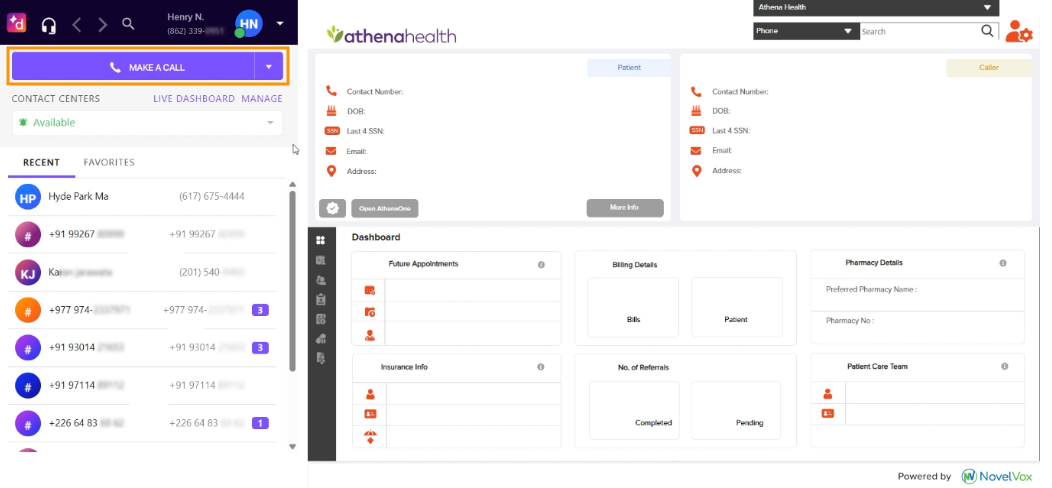Expand the Make a Call options arrow
Image resolution: width=1052 pixels, height=488 pixels.
click(269, 66)
